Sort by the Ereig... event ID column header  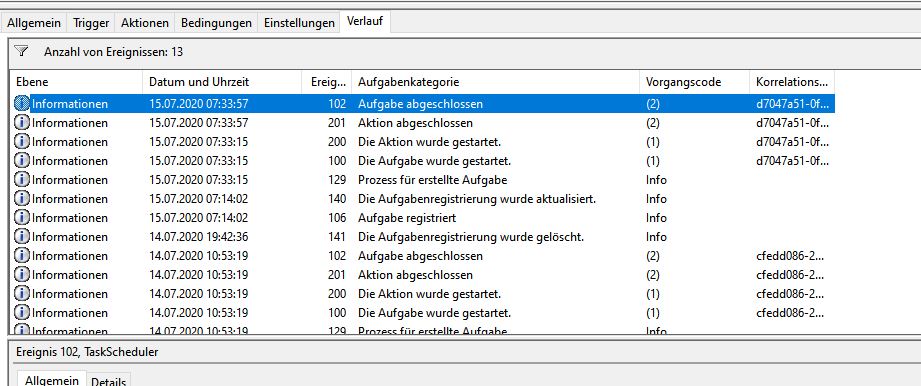(x=327, y=82)
